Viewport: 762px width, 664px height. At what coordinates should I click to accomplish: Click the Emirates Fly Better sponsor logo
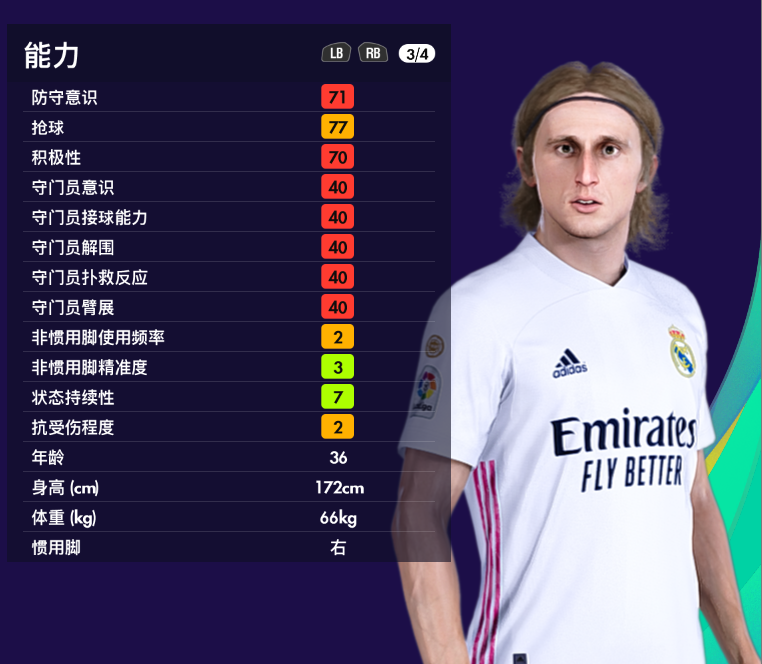point(624,449)
